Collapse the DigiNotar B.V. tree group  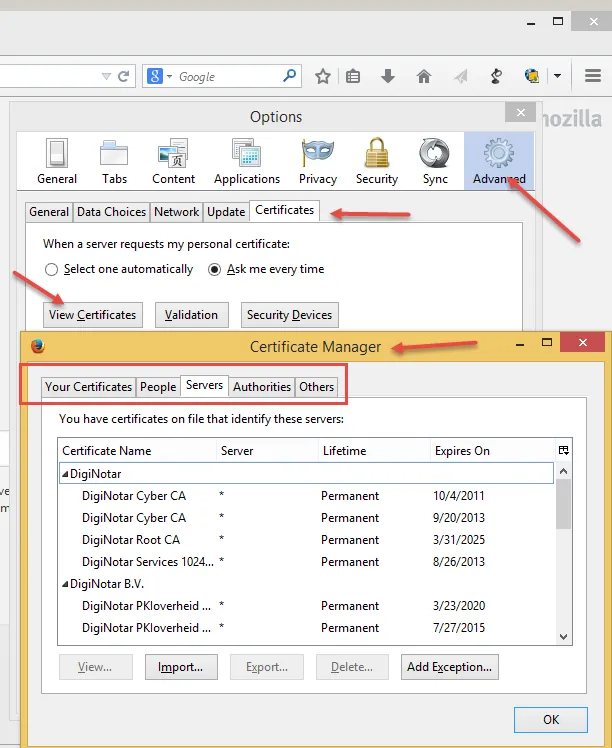pos(65,584)
